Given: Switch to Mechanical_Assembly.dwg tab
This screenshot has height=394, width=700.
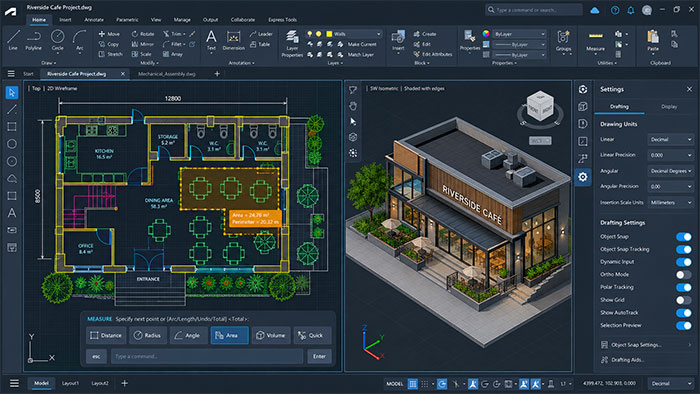Looking at the screenshot, I should coord(167,74).
